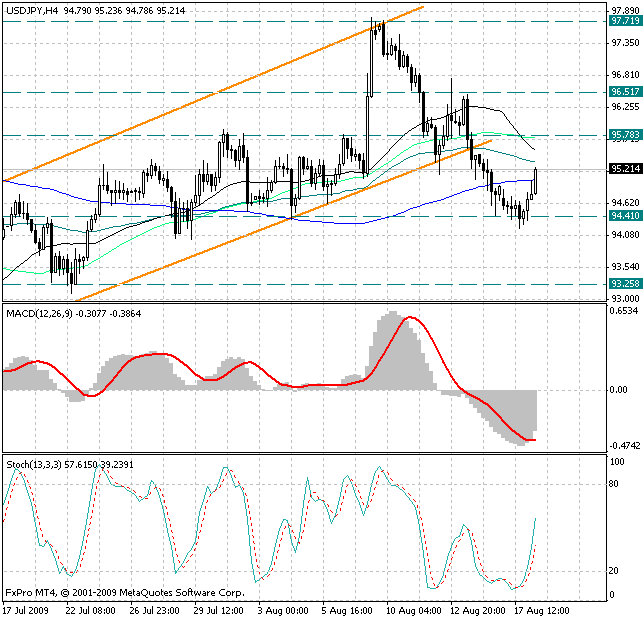Select the 5 Aug 16:00 time label
Viewport: 644px width, 618px height.
[x=347, y=608]
